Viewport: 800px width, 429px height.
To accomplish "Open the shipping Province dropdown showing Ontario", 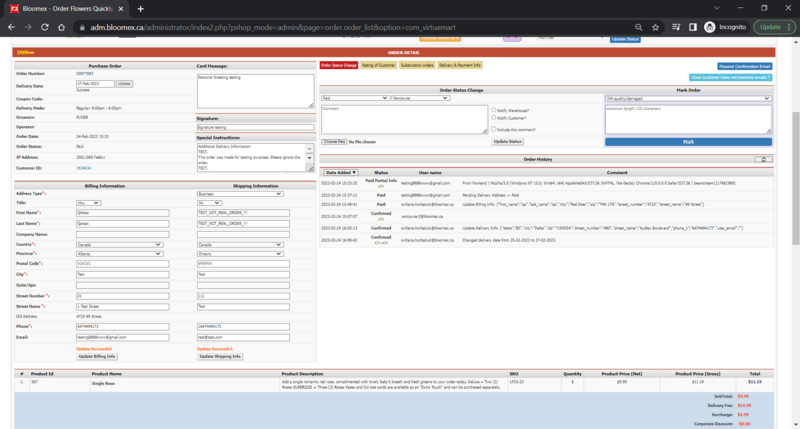I will [x=240, y=254].
